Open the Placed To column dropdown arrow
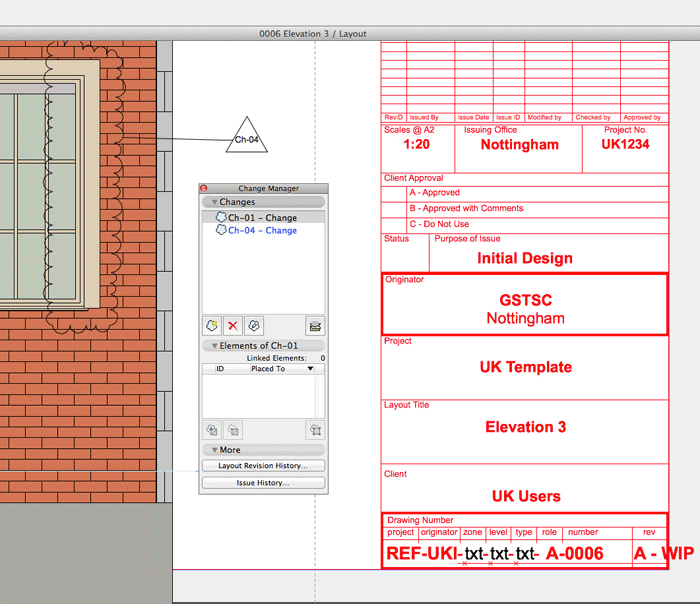The height and width of the screenshot is (604, 700). (x=310, y=369)
